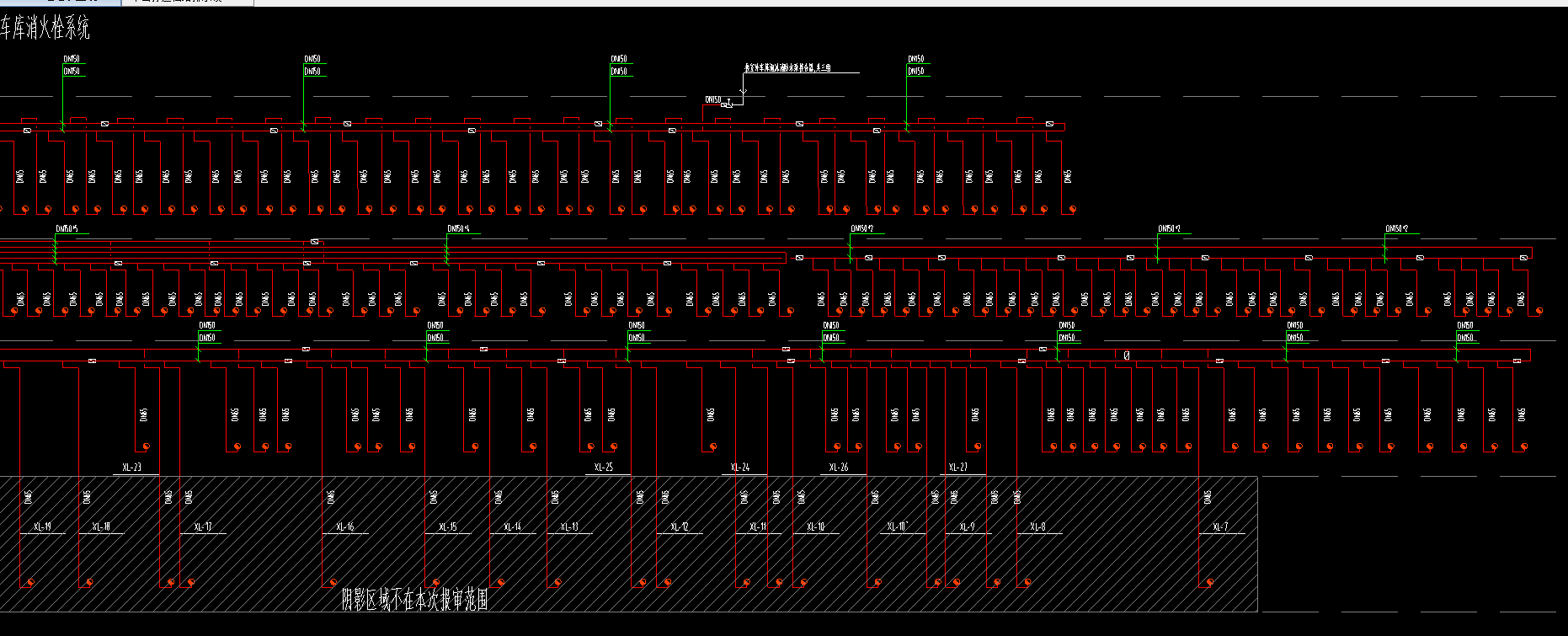1568x636 pixels.
Task: Select the XL-10' riser label
Action: coord(898,527)
